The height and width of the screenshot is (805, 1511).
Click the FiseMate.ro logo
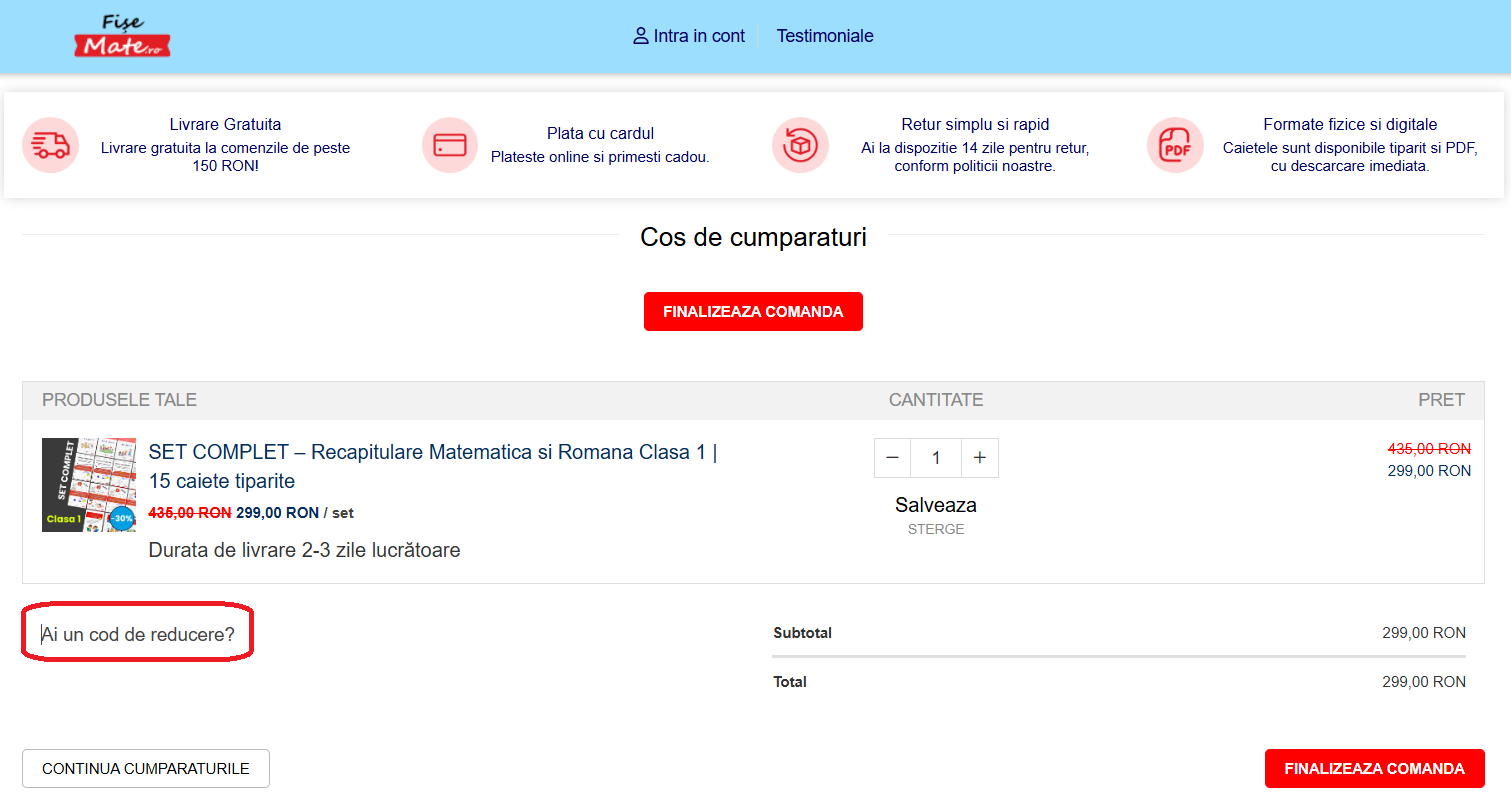coord(122,37)
